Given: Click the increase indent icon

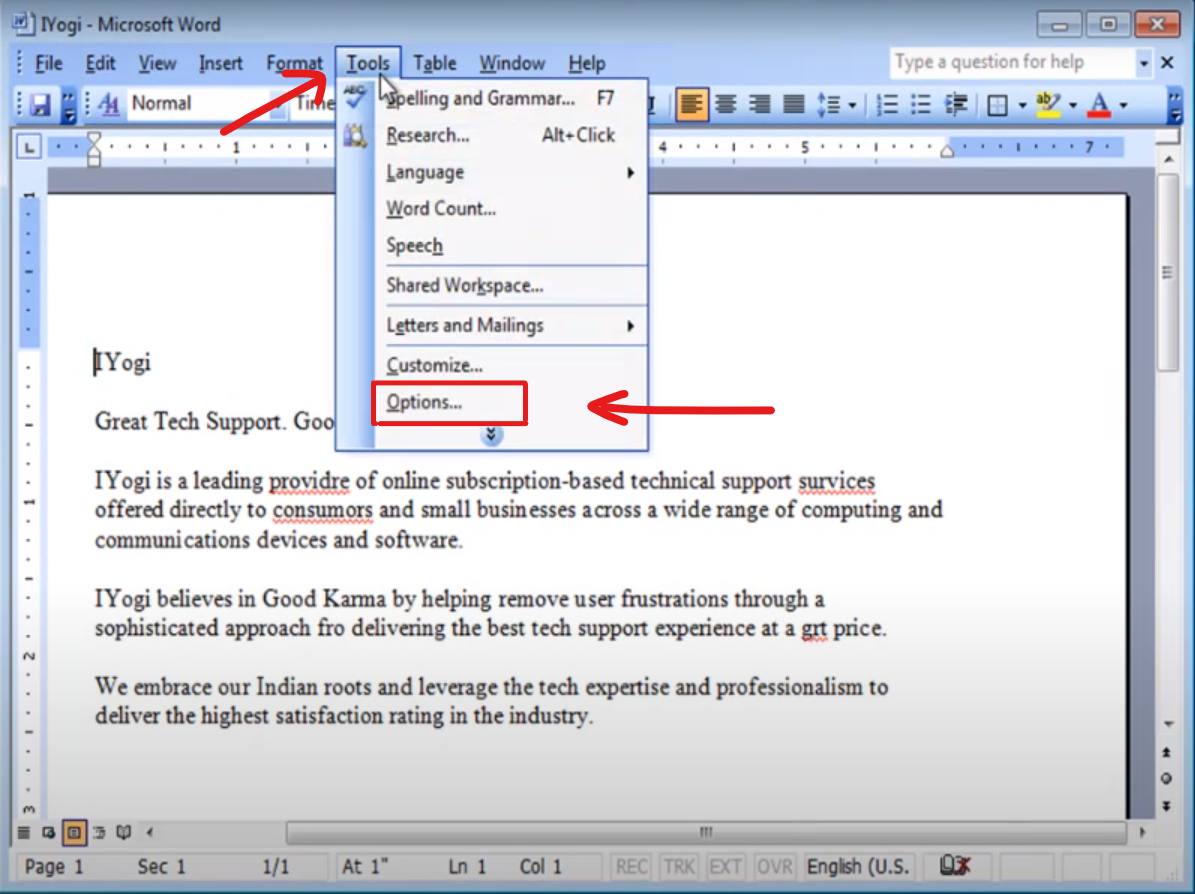Looking at the screenshot, I should 956,104.
